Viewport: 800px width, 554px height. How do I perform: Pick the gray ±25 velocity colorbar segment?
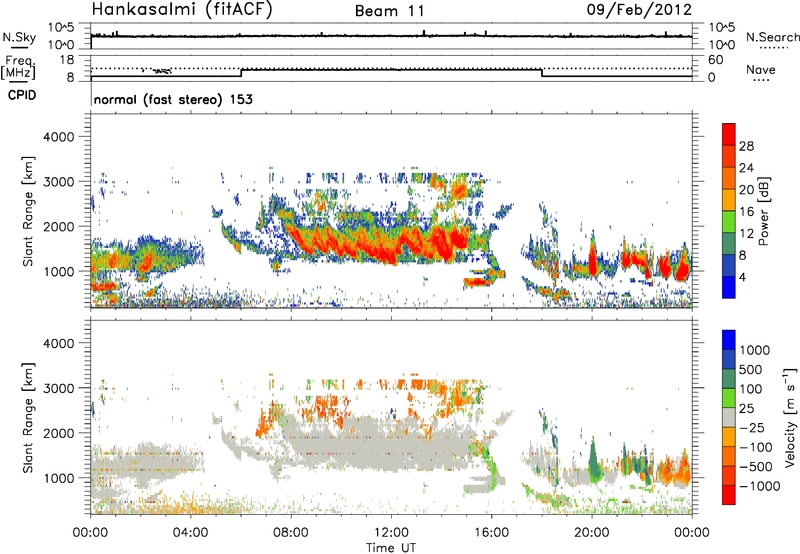tap(729, 417)
